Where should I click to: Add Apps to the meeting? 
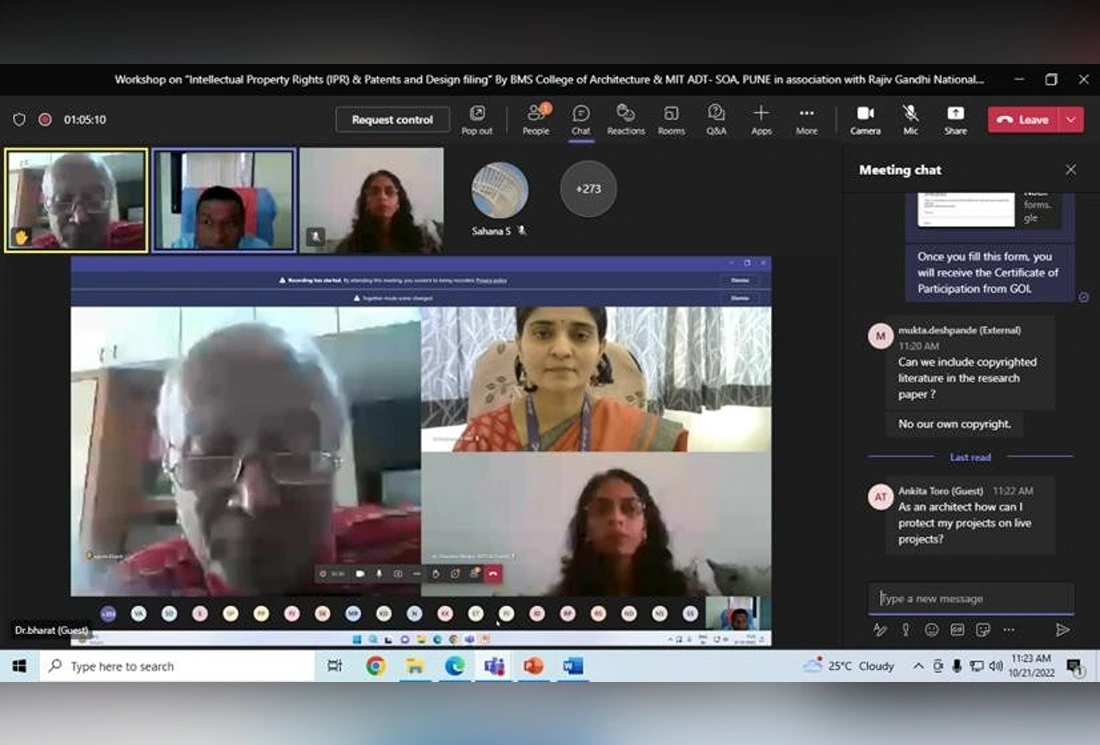(761, 119)
